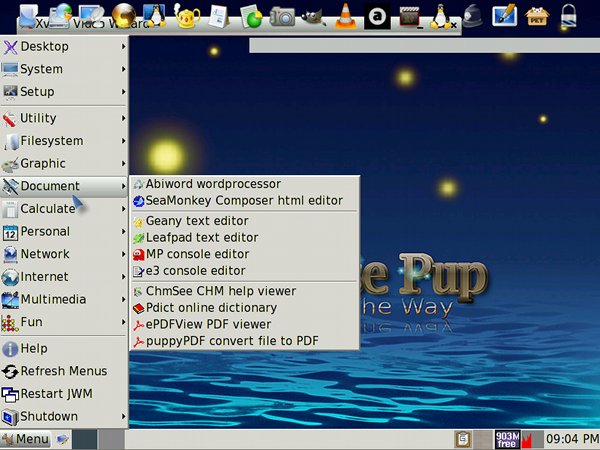Click the penguin icon with blue background
The height and width of the screenshot is (450, 600).
(x=155, y=15)
